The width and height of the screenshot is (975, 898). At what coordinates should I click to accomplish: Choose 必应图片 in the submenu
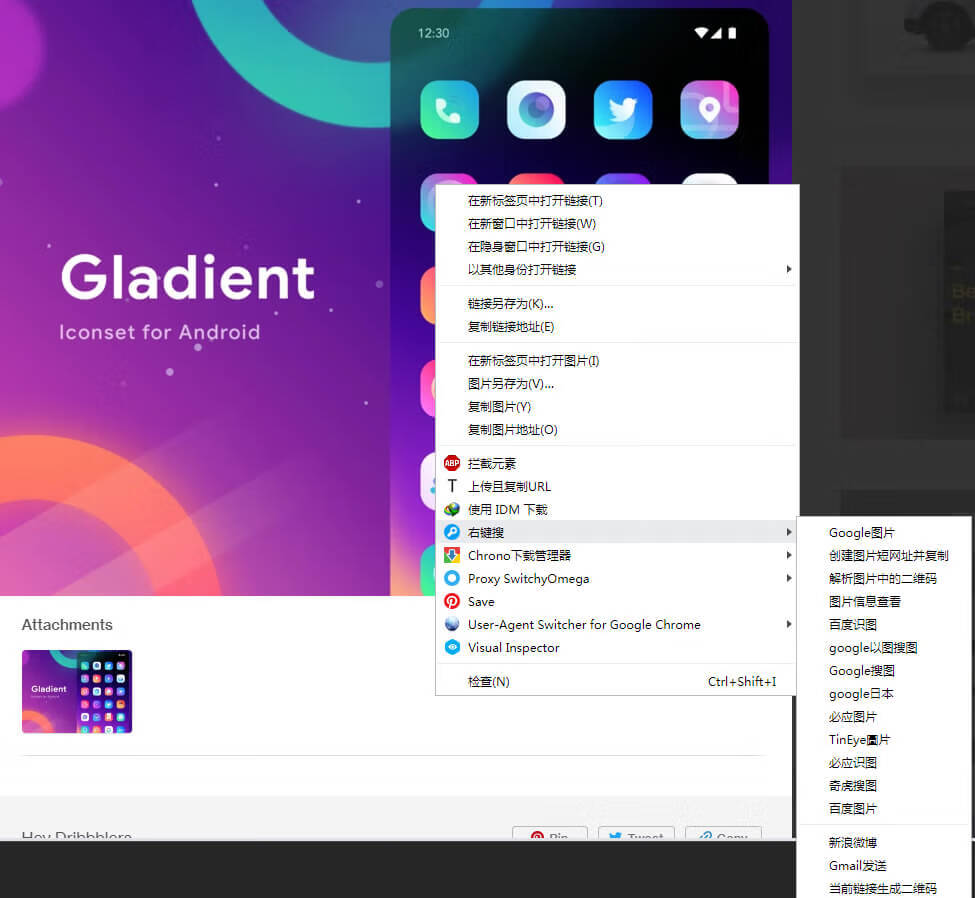pyautogui.click(x=884, y=717)
